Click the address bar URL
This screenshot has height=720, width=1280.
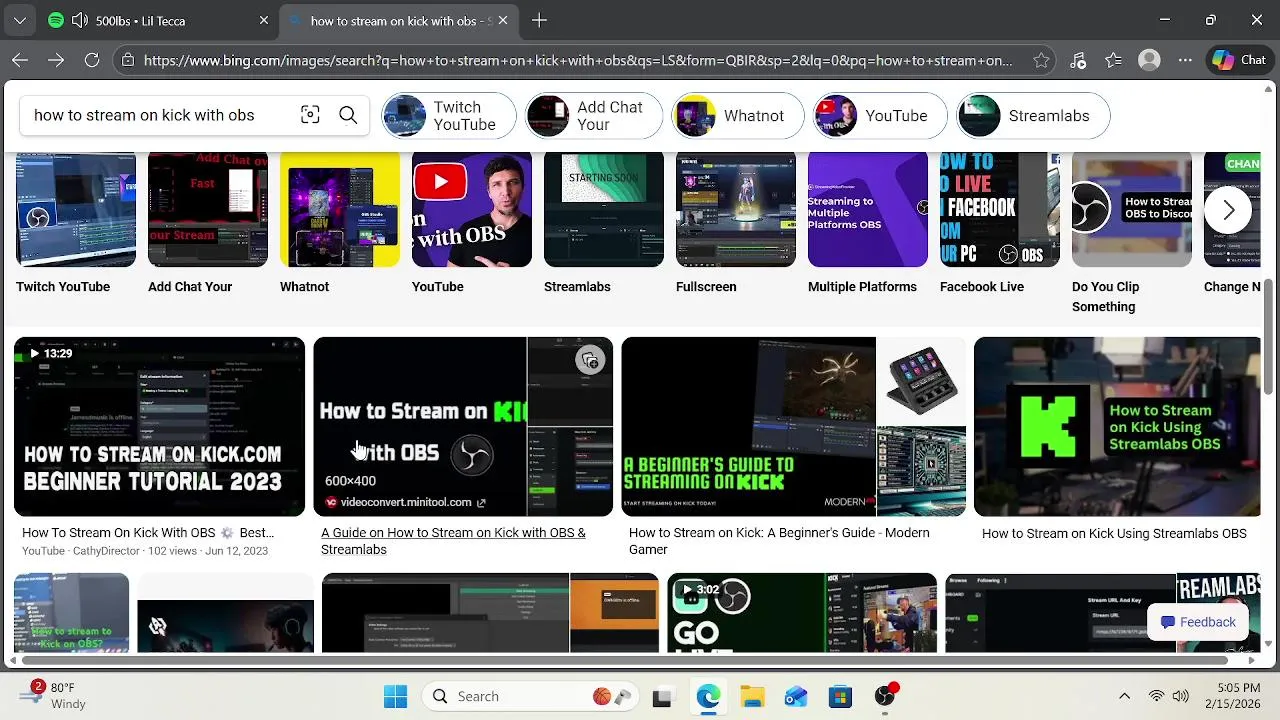tap(578, 60)
